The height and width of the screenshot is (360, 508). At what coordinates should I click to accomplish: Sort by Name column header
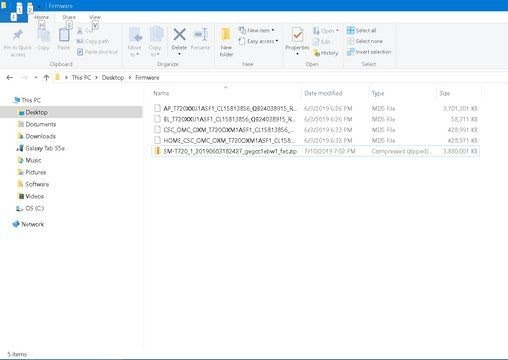(x=161, y=93)
